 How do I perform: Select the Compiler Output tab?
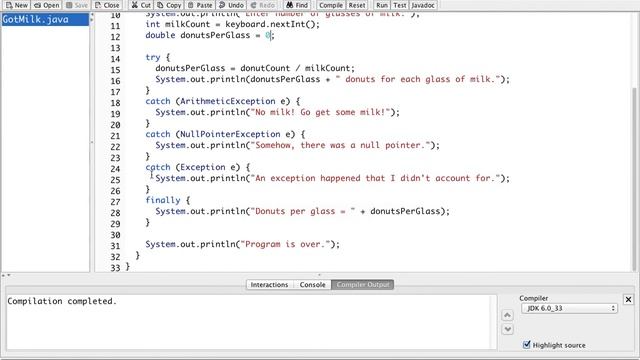click(x=363, y=284)
